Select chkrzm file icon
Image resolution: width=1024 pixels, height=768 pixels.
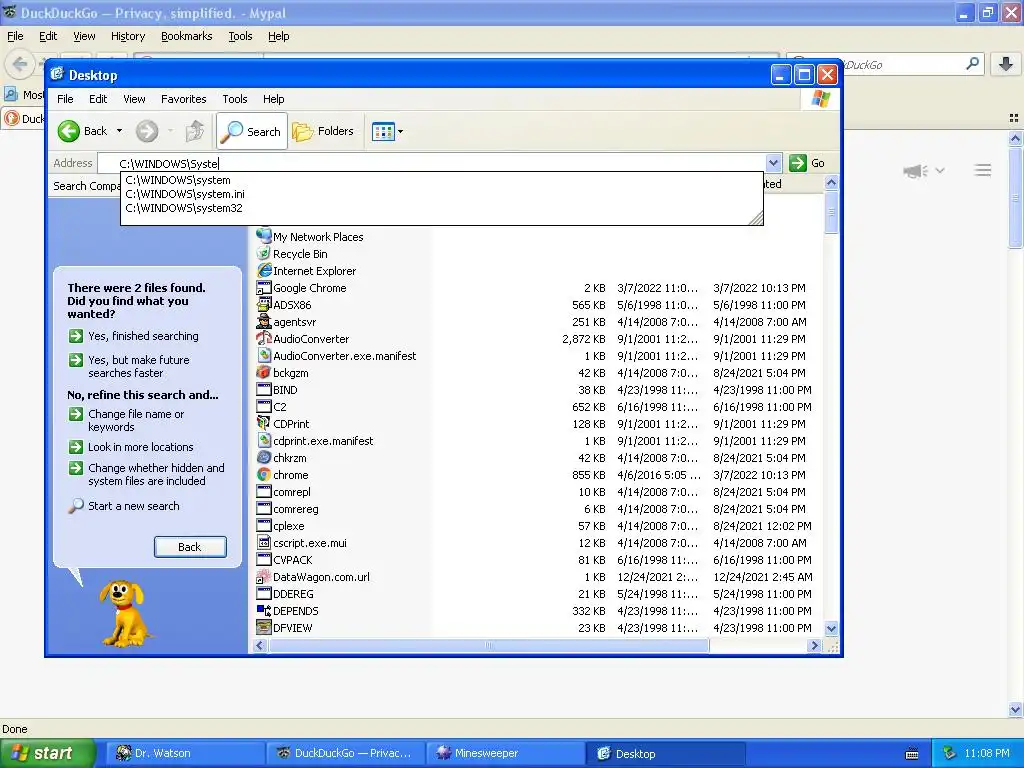coord(263,457)
